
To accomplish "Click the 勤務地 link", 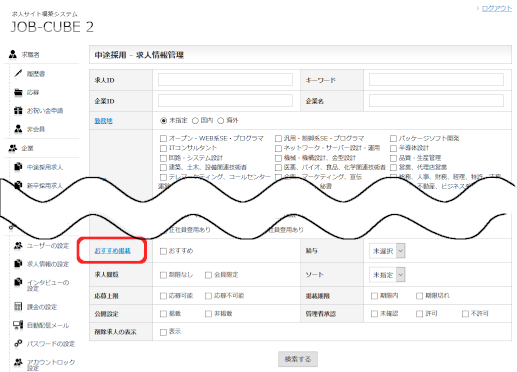I will pyautogui.click(x=103, y=121).
